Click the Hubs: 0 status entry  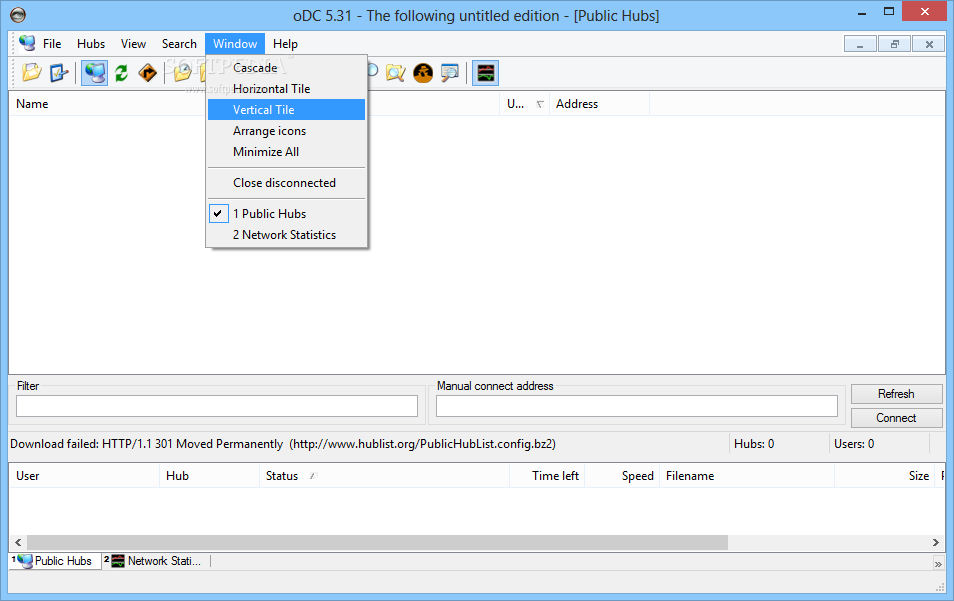click(754, 444)
